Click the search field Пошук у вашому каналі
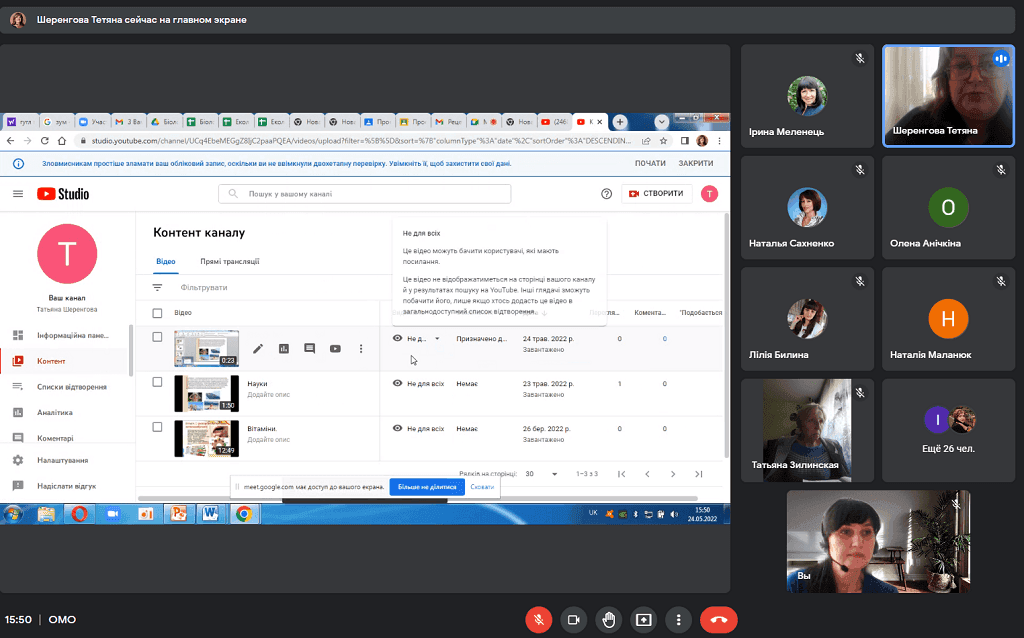 click(x=364, y=194)
